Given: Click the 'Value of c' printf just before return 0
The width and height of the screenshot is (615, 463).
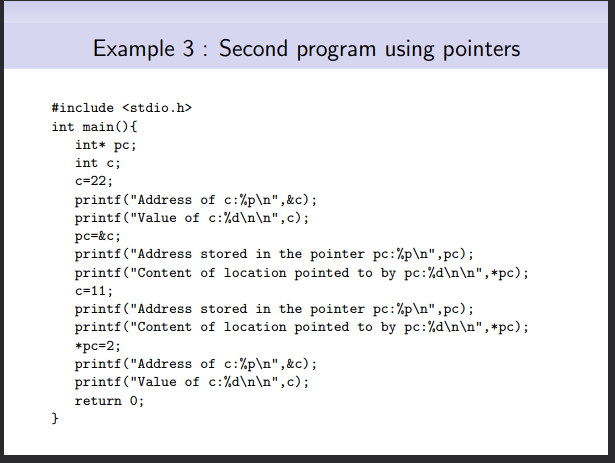Looking at the screenshot, I should [192, 382].
